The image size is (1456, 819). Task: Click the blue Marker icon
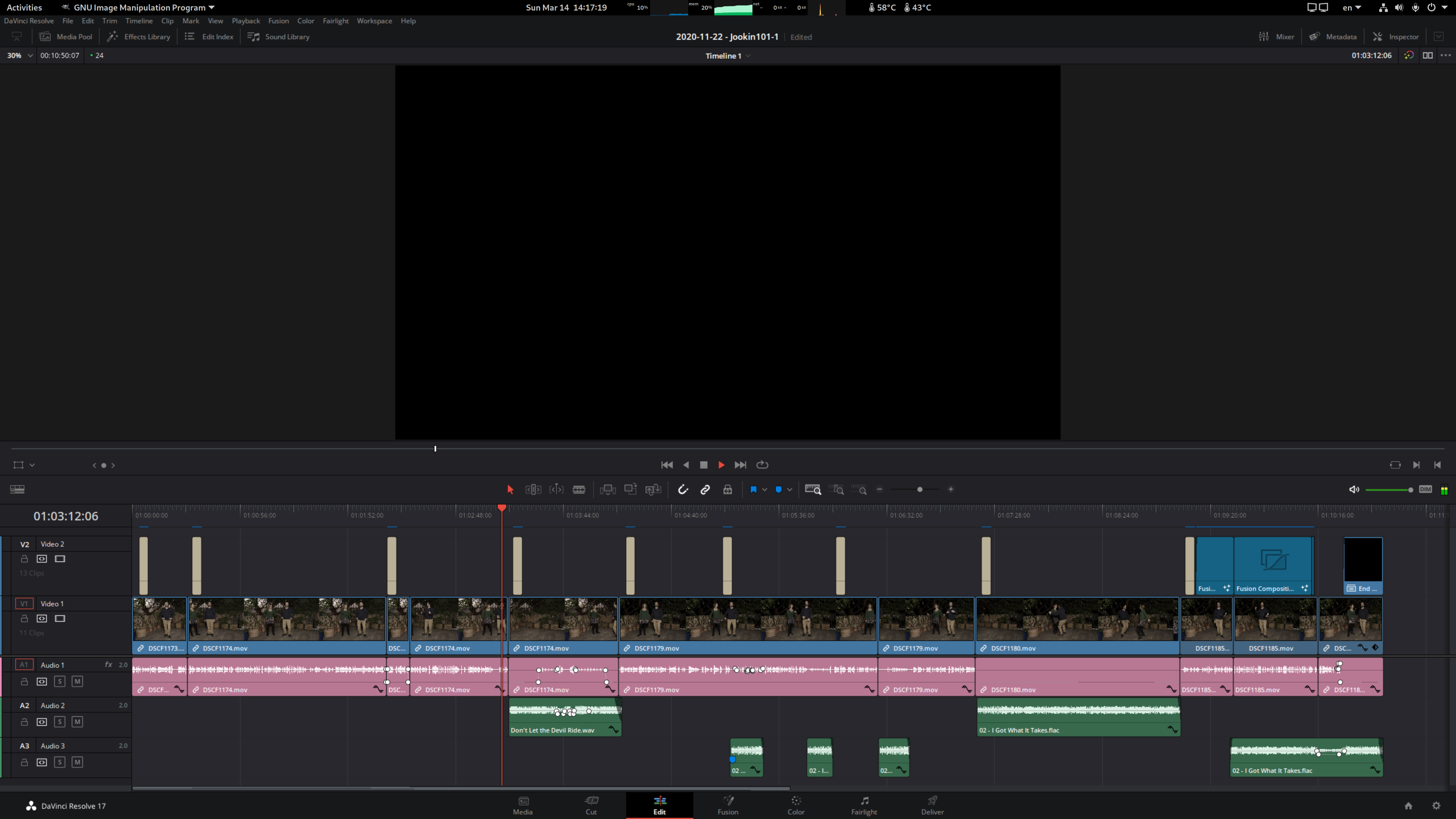[778, 490]
